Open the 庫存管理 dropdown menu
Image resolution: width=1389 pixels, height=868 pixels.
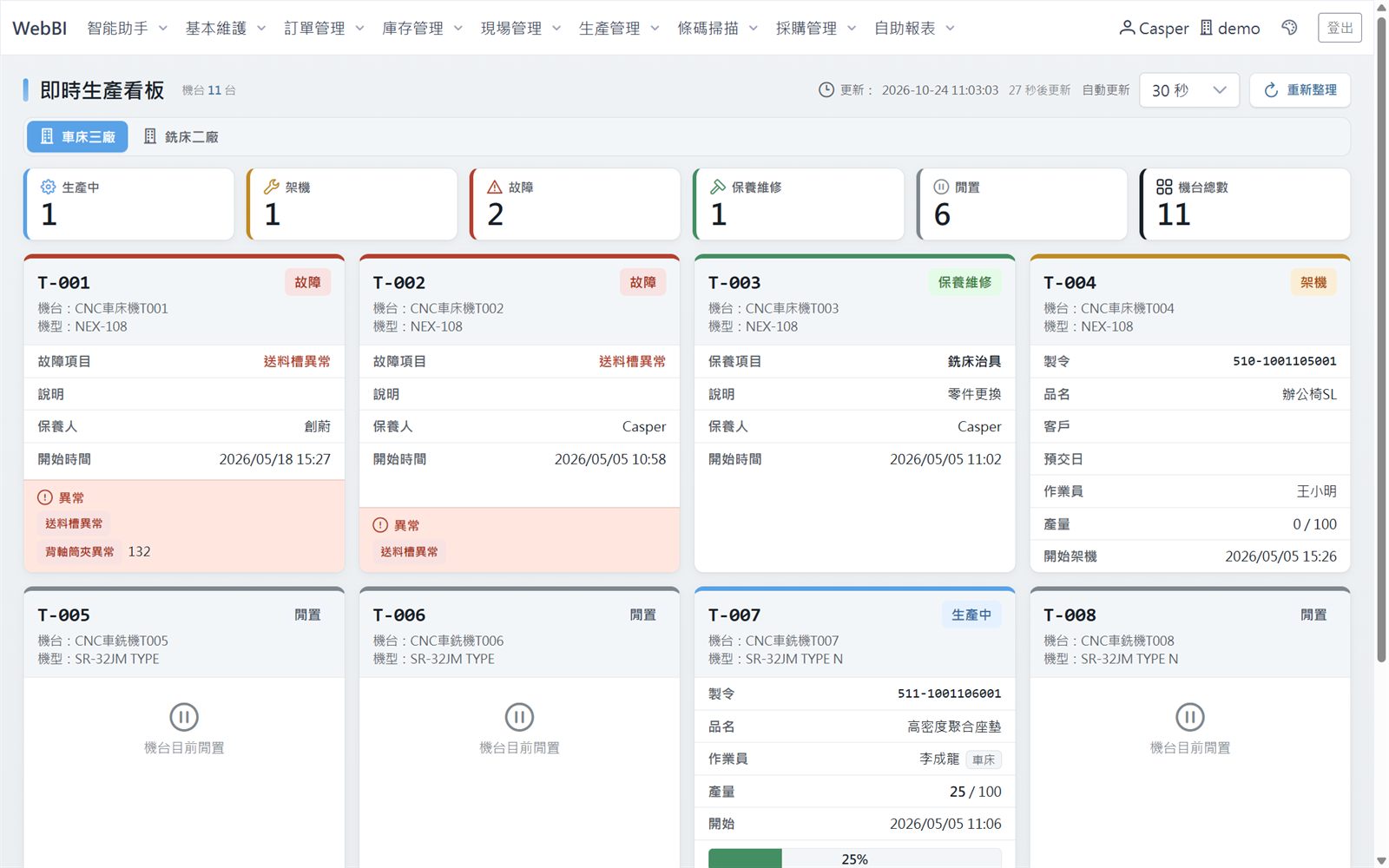(x=423, y=28)
